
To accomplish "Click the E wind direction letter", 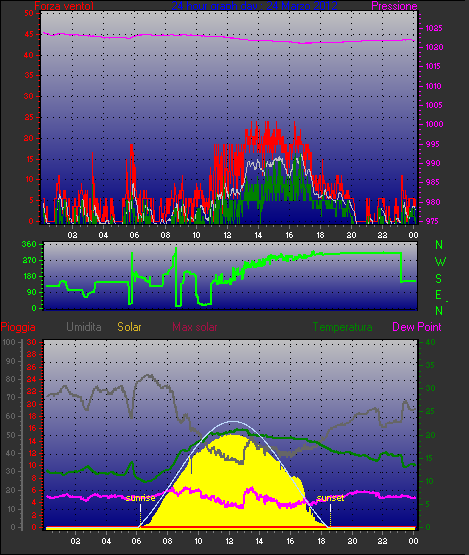I will tap(438, 295).
